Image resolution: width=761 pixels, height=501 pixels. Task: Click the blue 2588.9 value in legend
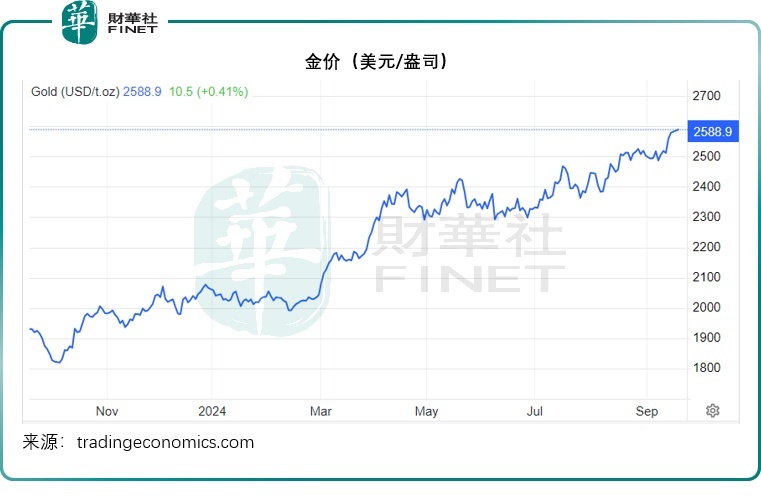pos(142,92)
